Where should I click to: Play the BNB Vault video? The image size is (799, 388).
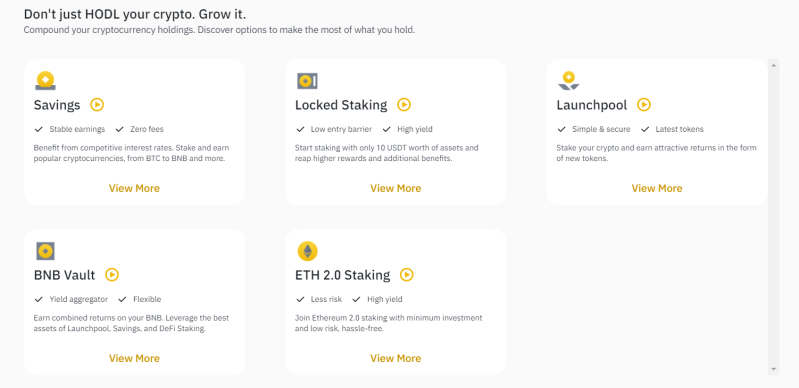click(x=112, y=275)
